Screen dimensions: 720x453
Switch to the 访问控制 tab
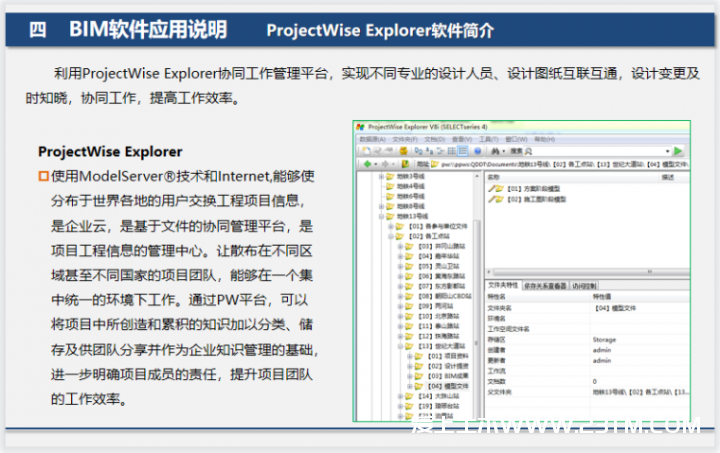click(x=585, y=286)
